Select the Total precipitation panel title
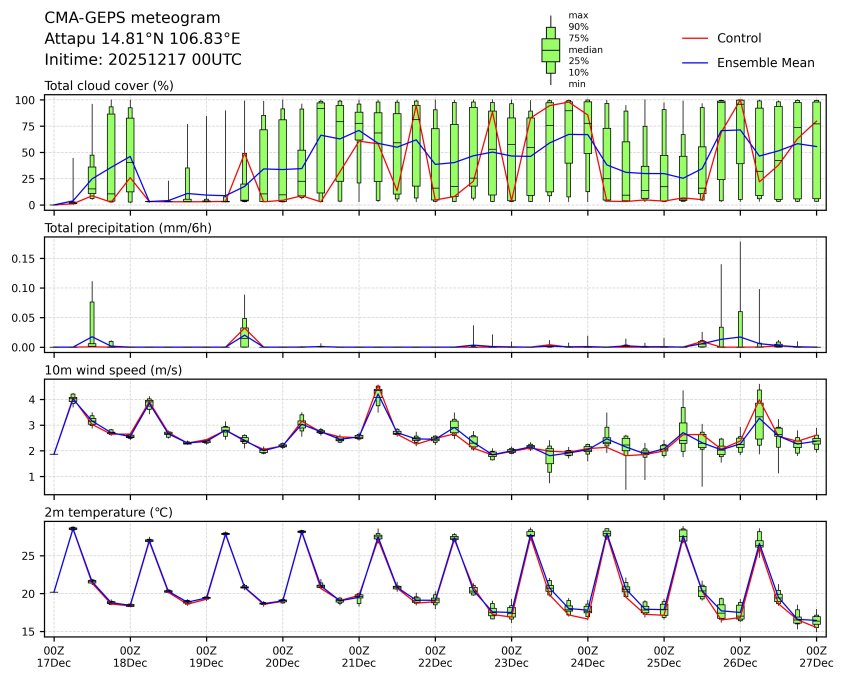Image resolution: width=845 pixels, height=680 pixels. (x=123, y=228)
